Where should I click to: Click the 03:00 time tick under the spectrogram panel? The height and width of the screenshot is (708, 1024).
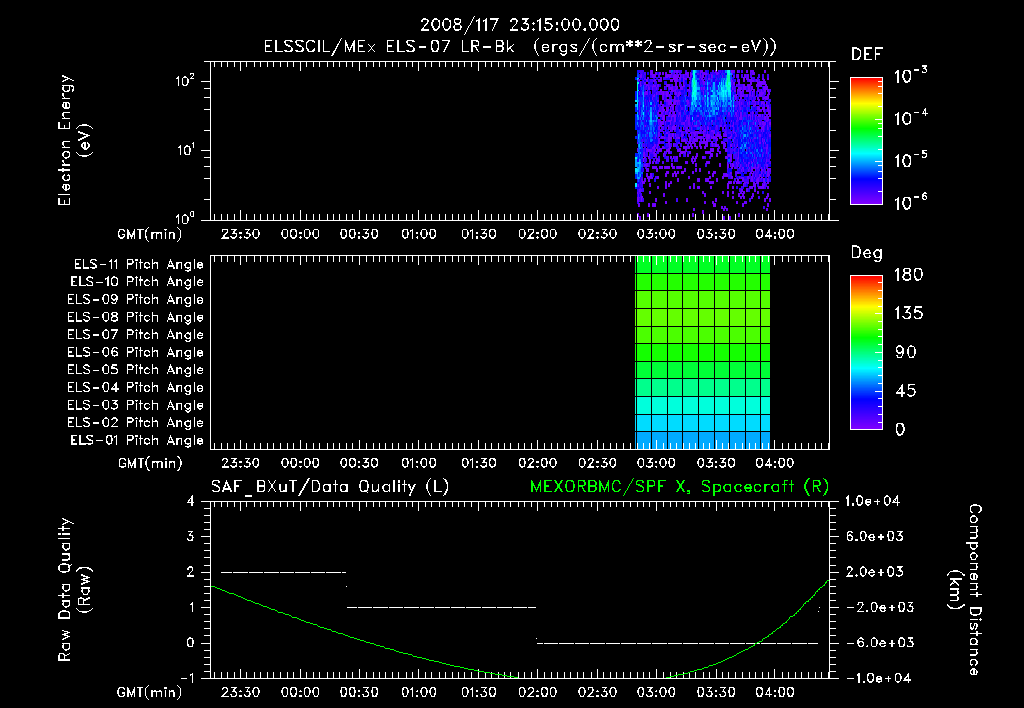click(x=656, y=234)
